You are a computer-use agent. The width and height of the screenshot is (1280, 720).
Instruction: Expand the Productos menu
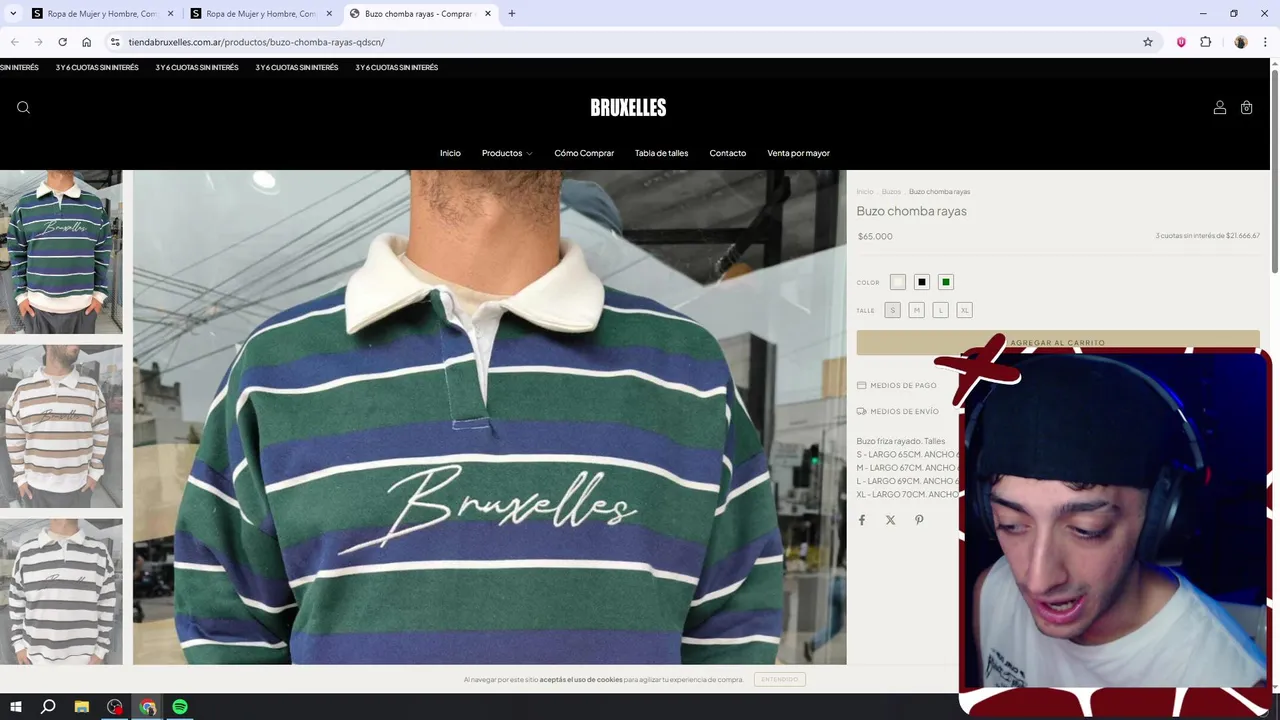[507, 153]
